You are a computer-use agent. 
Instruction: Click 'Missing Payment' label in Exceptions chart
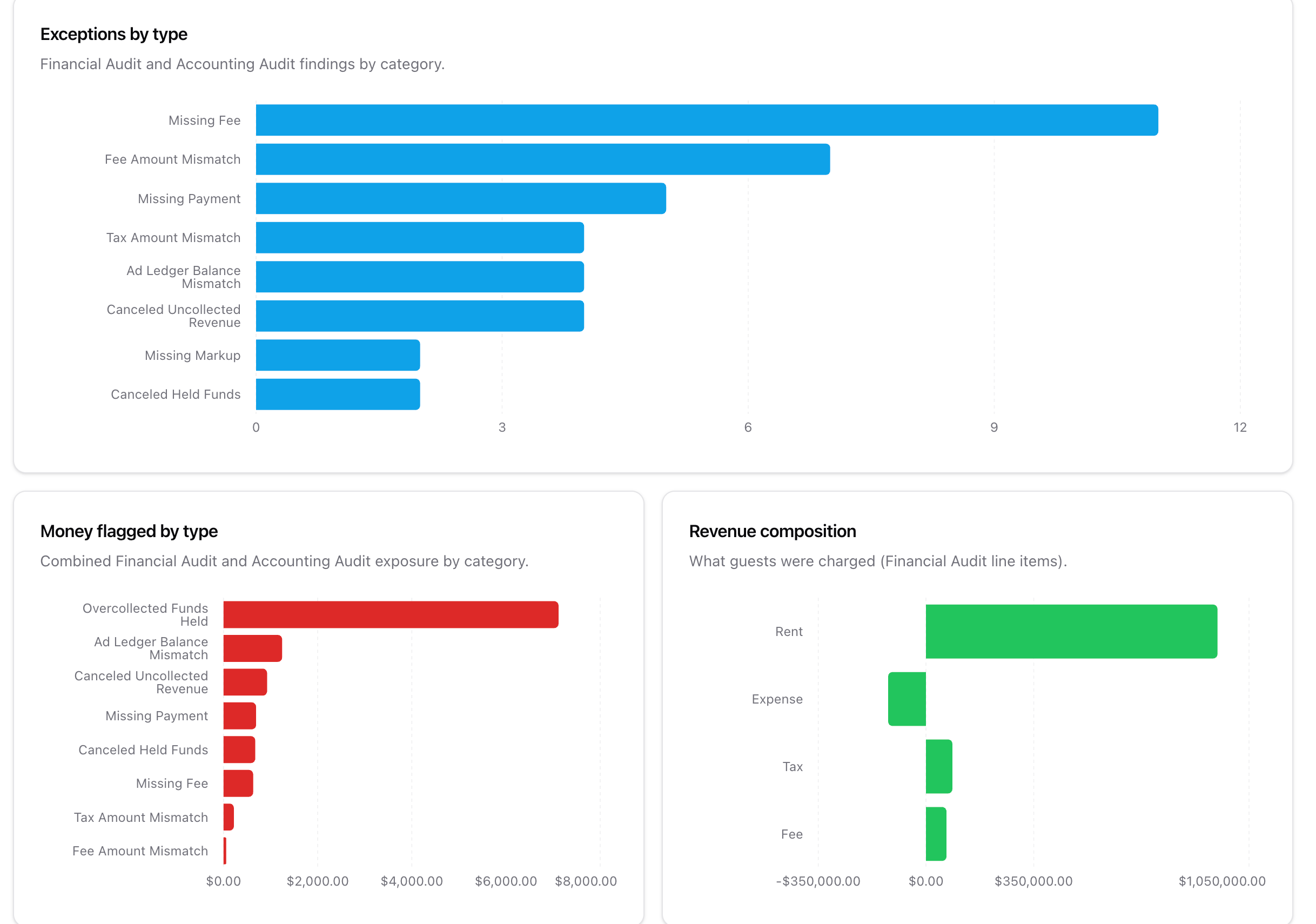(x=189, y=199)
